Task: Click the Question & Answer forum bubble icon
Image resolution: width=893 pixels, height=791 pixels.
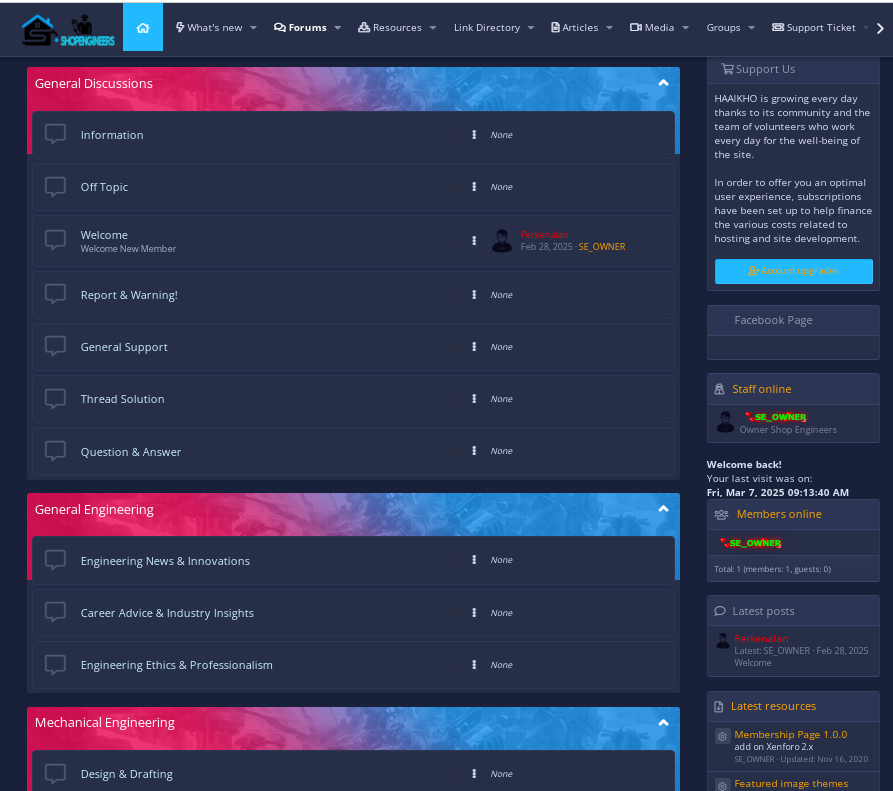Action: (55, 451)
